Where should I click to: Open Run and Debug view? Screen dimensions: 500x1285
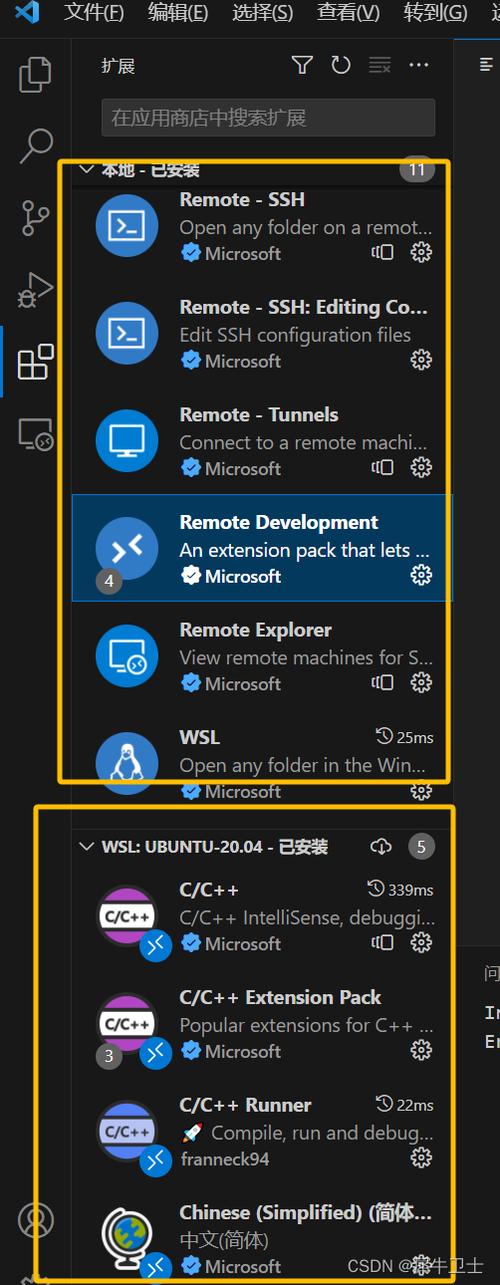tap(35, 290)
